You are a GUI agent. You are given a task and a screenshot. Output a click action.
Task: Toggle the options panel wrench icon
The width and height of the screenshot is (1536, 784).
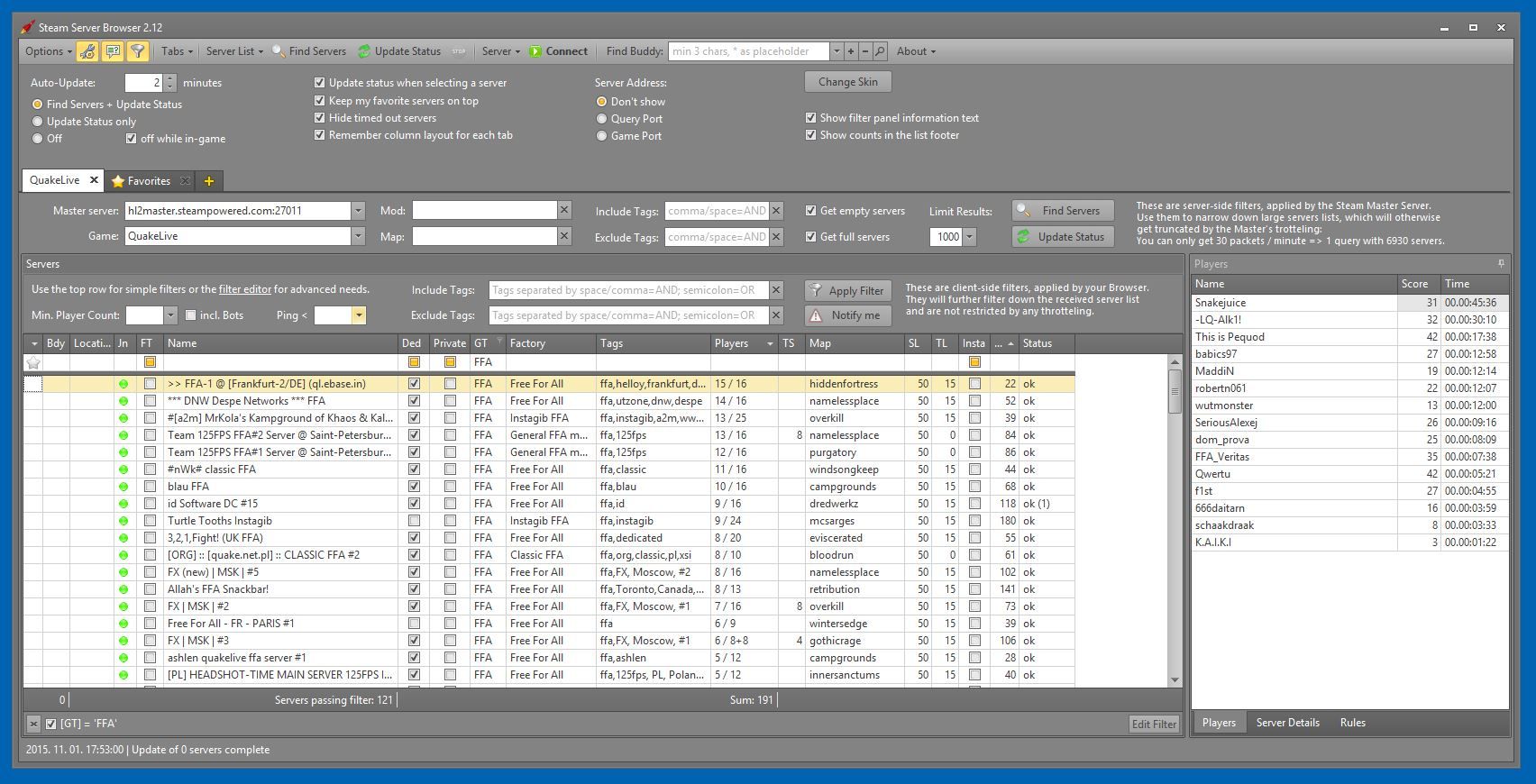pyautogui.click(x=87, y=51)
